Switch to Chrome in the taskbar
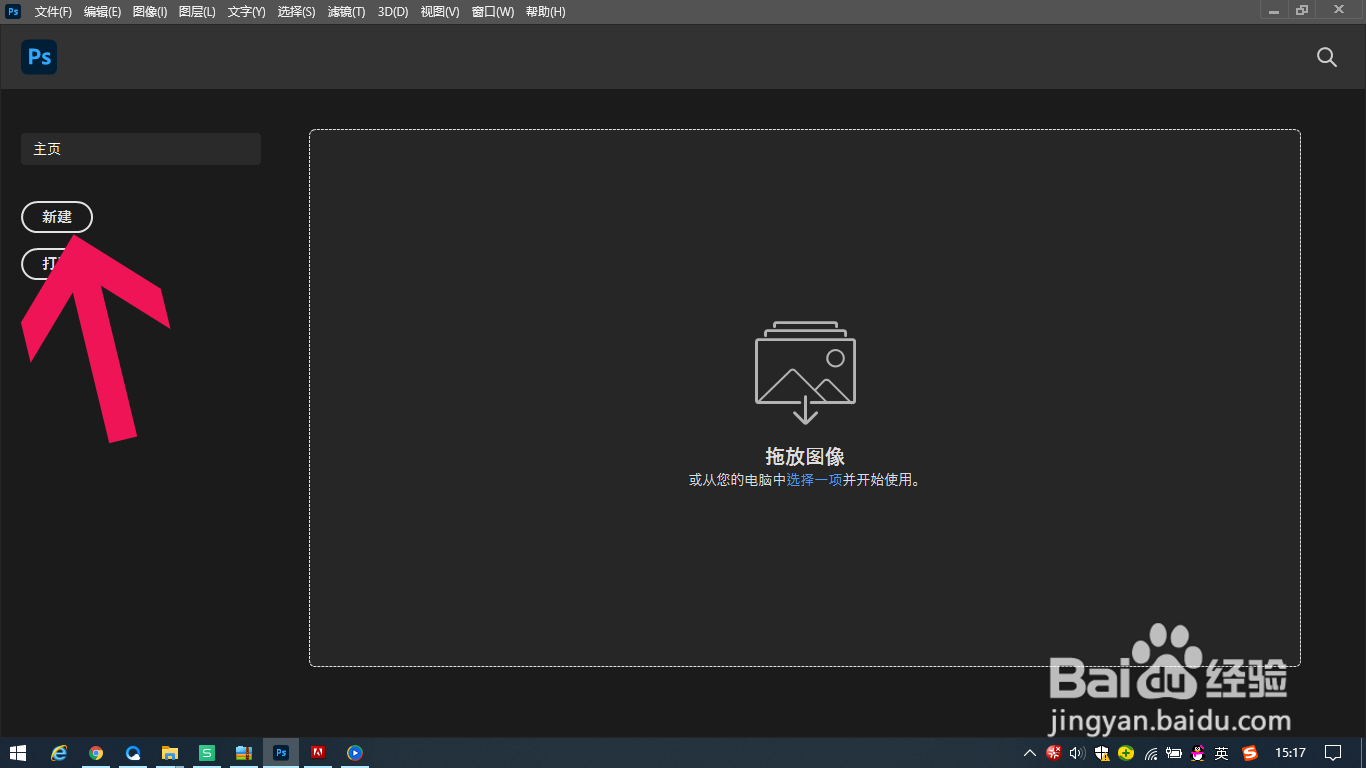1366x768 pixels. [96, 753]
